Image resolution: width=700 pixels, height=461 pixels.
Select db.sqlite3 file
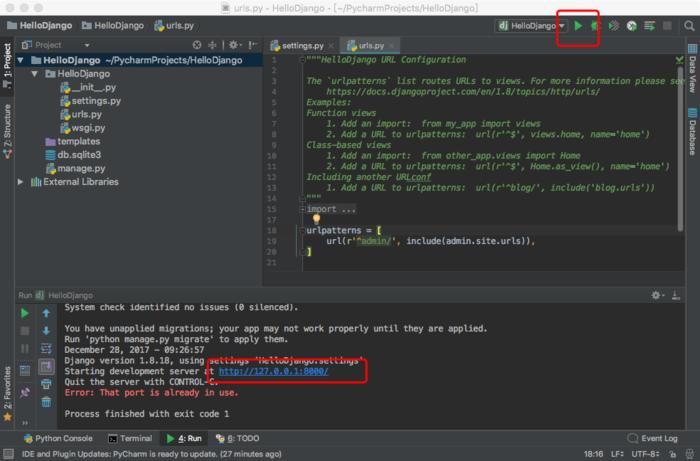pos(73,155)
